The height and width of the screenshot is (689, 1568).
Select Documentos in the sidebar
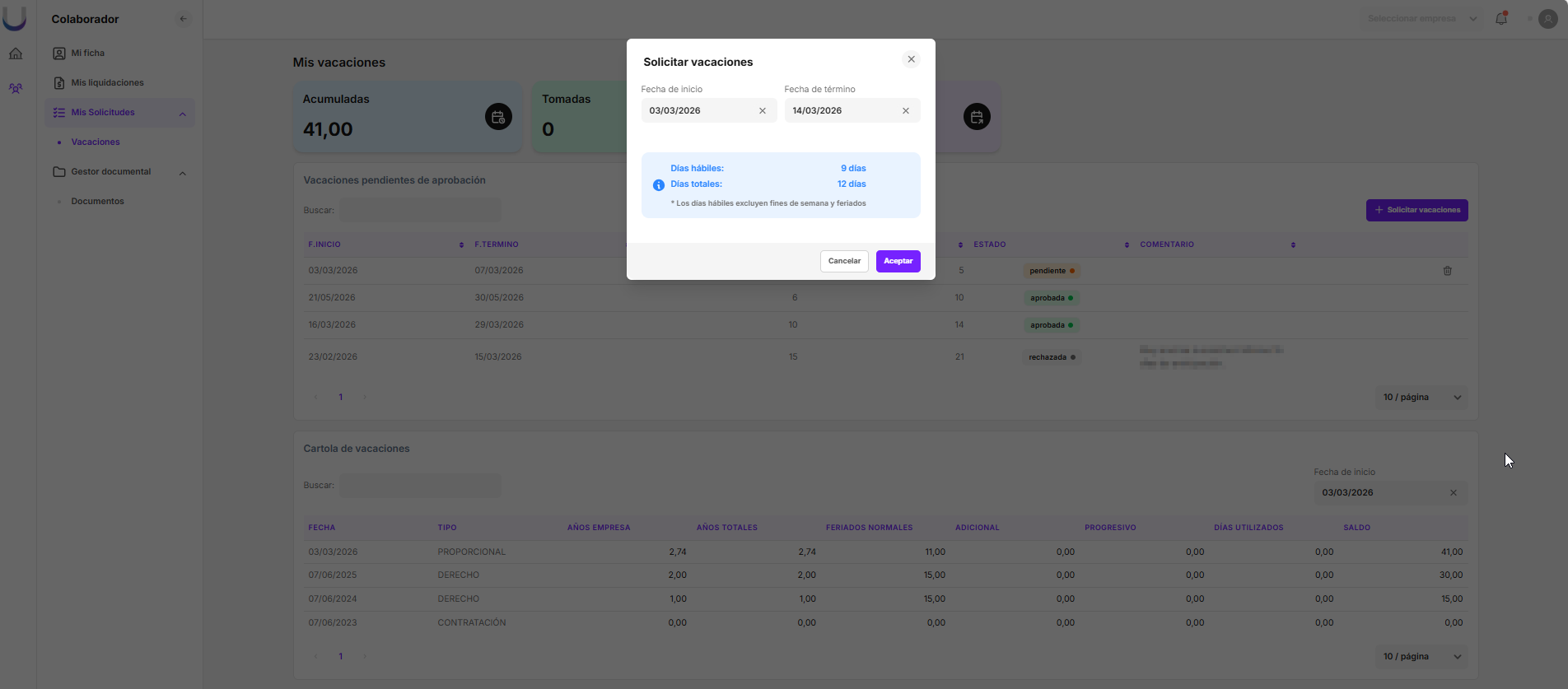[97, 202]
